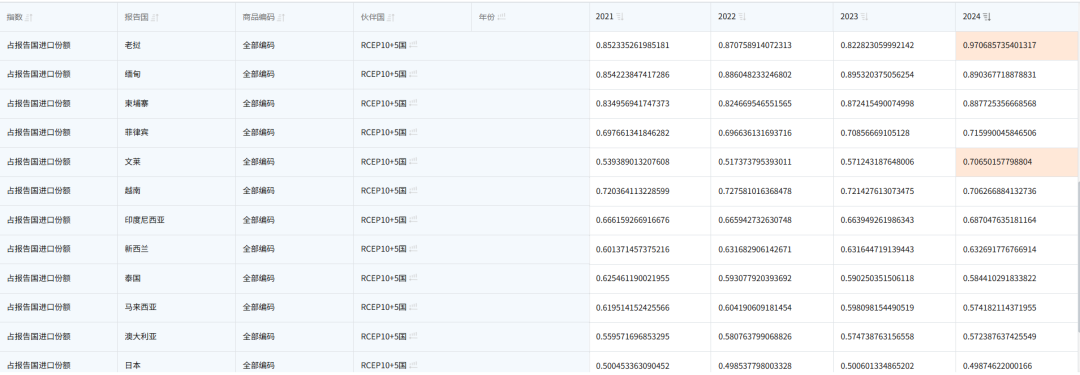
Task: Select value 0.715990045846506 in 2024
Action: [x=999, y=132]
